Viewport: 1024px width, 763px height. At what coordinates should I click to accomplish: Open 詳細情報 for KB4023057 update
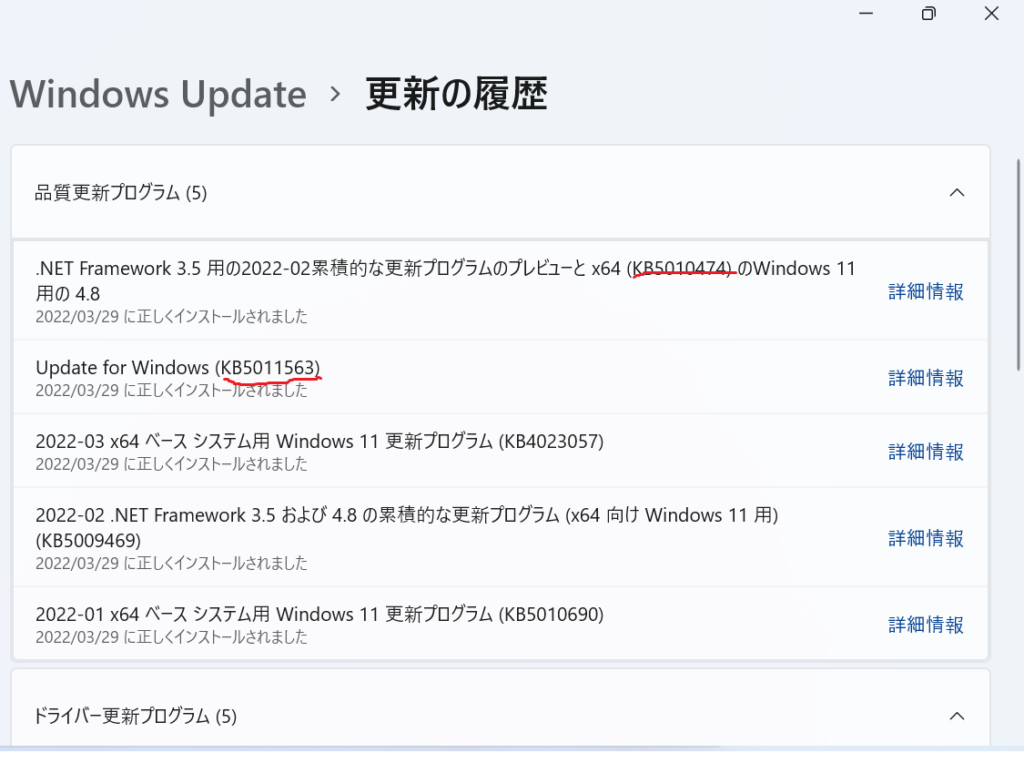click(x=925, y=451)
